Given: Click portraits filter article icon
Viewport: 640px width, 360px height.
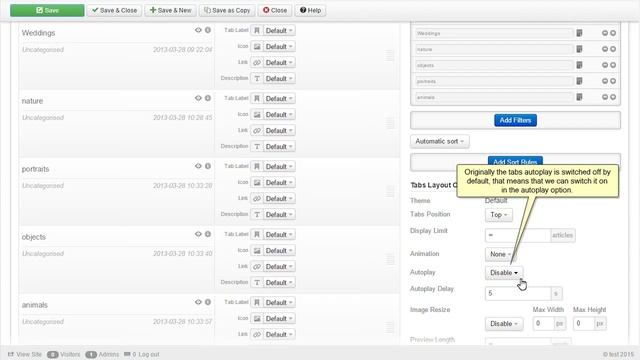Looking at the screenshot, I should 579,81.
